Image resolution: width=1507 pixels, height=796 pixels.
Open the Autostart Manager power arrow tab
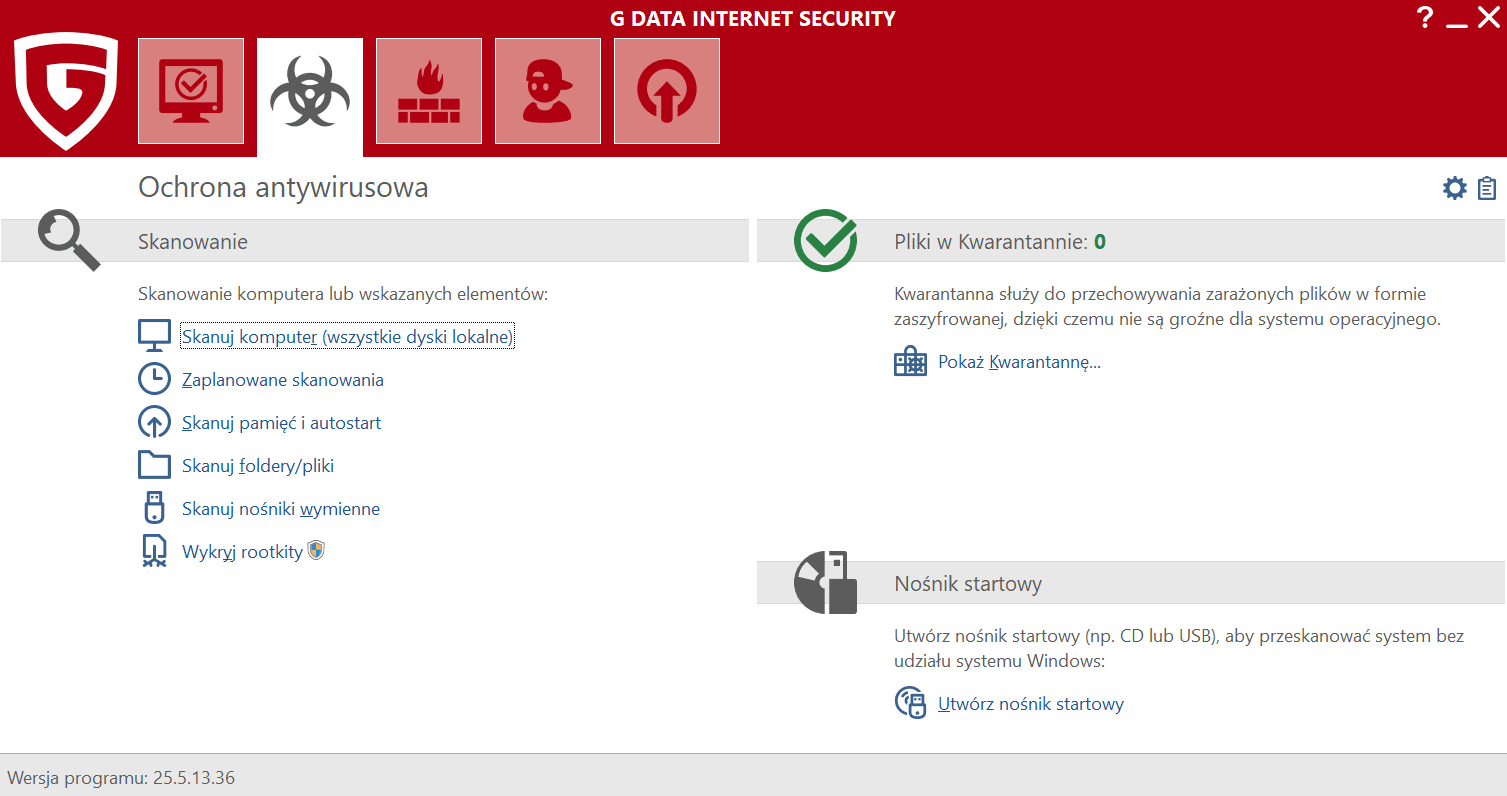coord(666,91)
